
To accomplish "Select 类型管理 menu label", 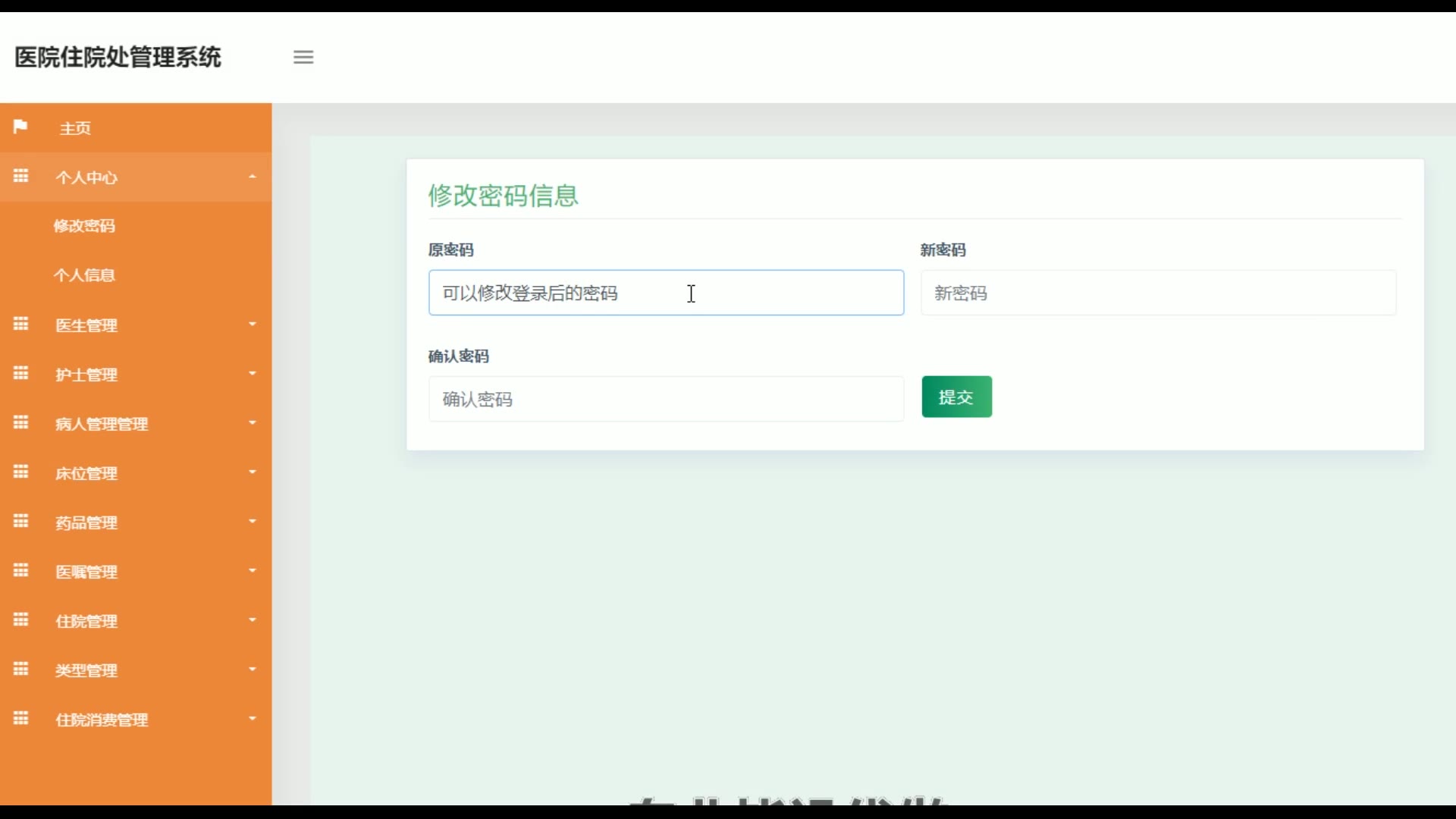I will 86,670.
